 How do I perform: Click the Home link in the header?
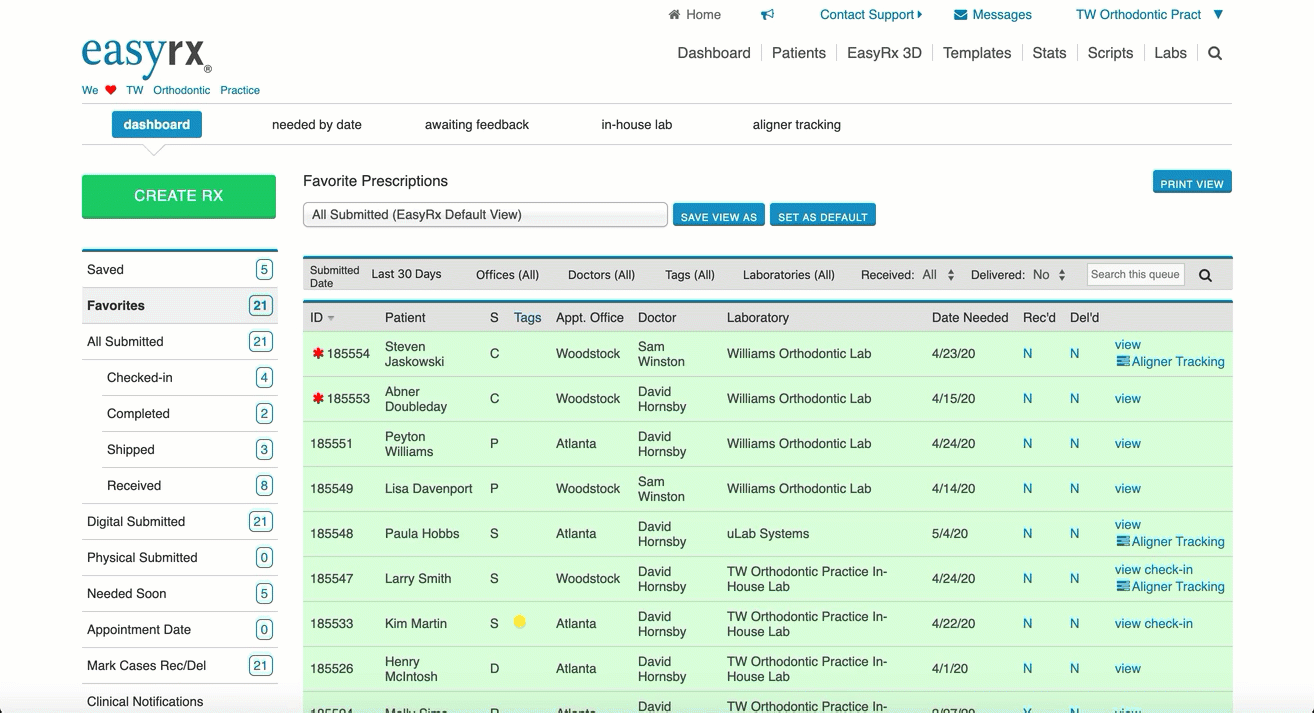click(x=703, y=15)
